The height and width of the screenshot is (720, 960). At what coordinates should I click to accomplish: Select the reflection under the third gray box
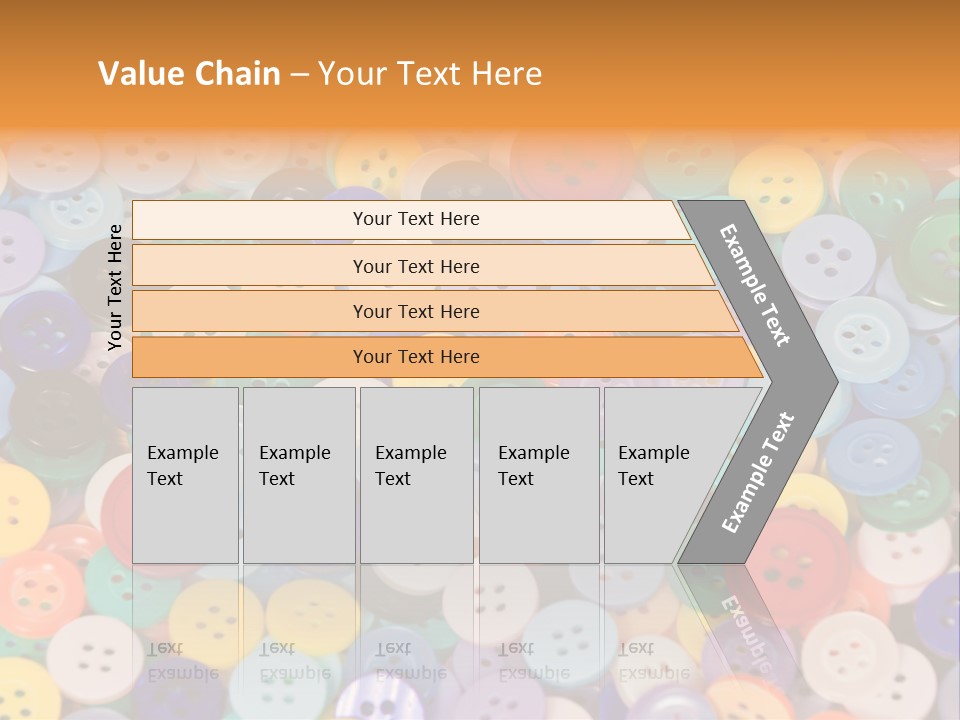coord(416,637)
